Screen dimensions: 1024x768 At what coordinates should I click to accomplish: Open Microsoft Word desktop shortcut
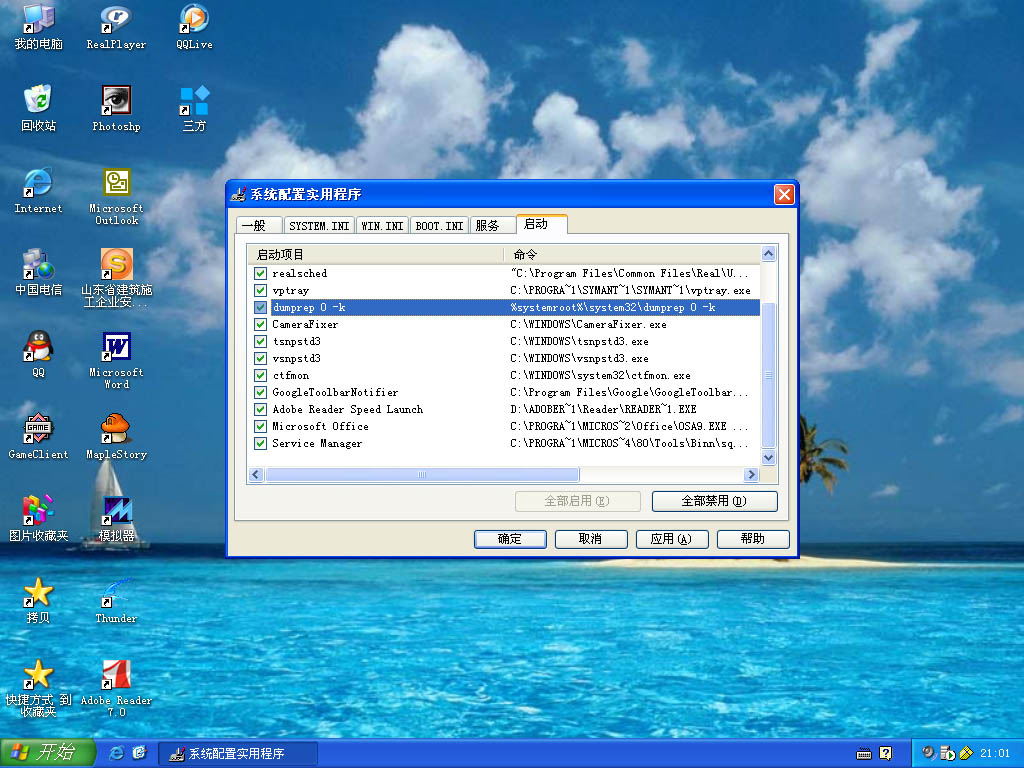point(116,347)
